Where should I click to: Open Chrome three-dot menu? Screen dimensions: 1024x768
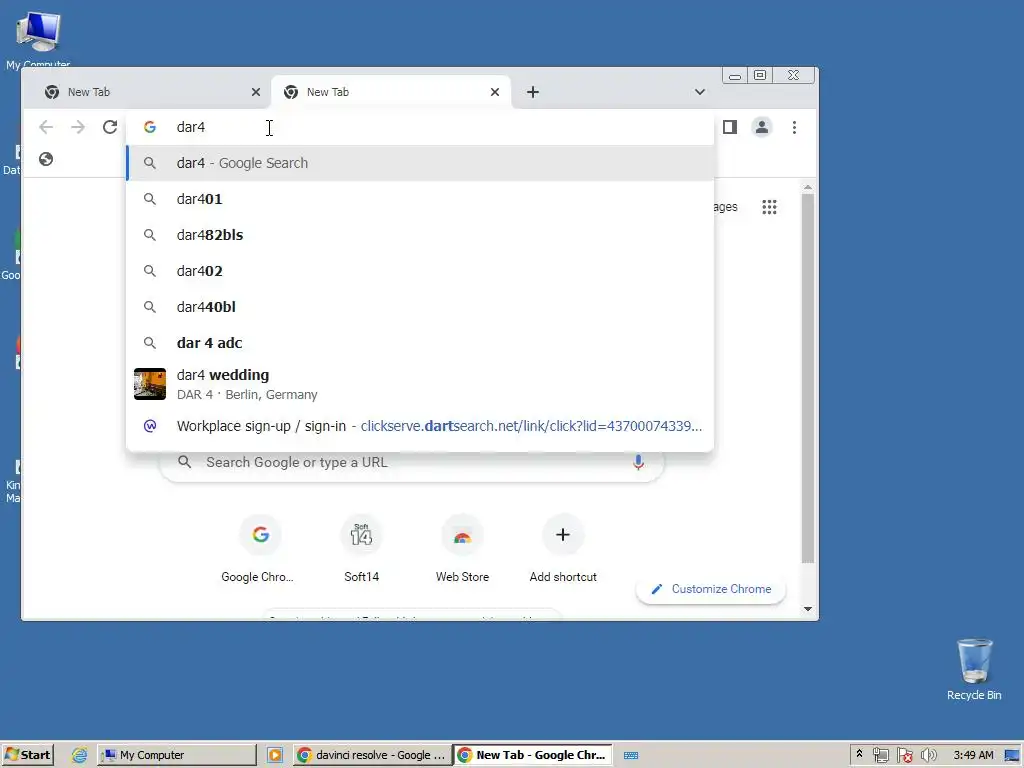(794, 127)
